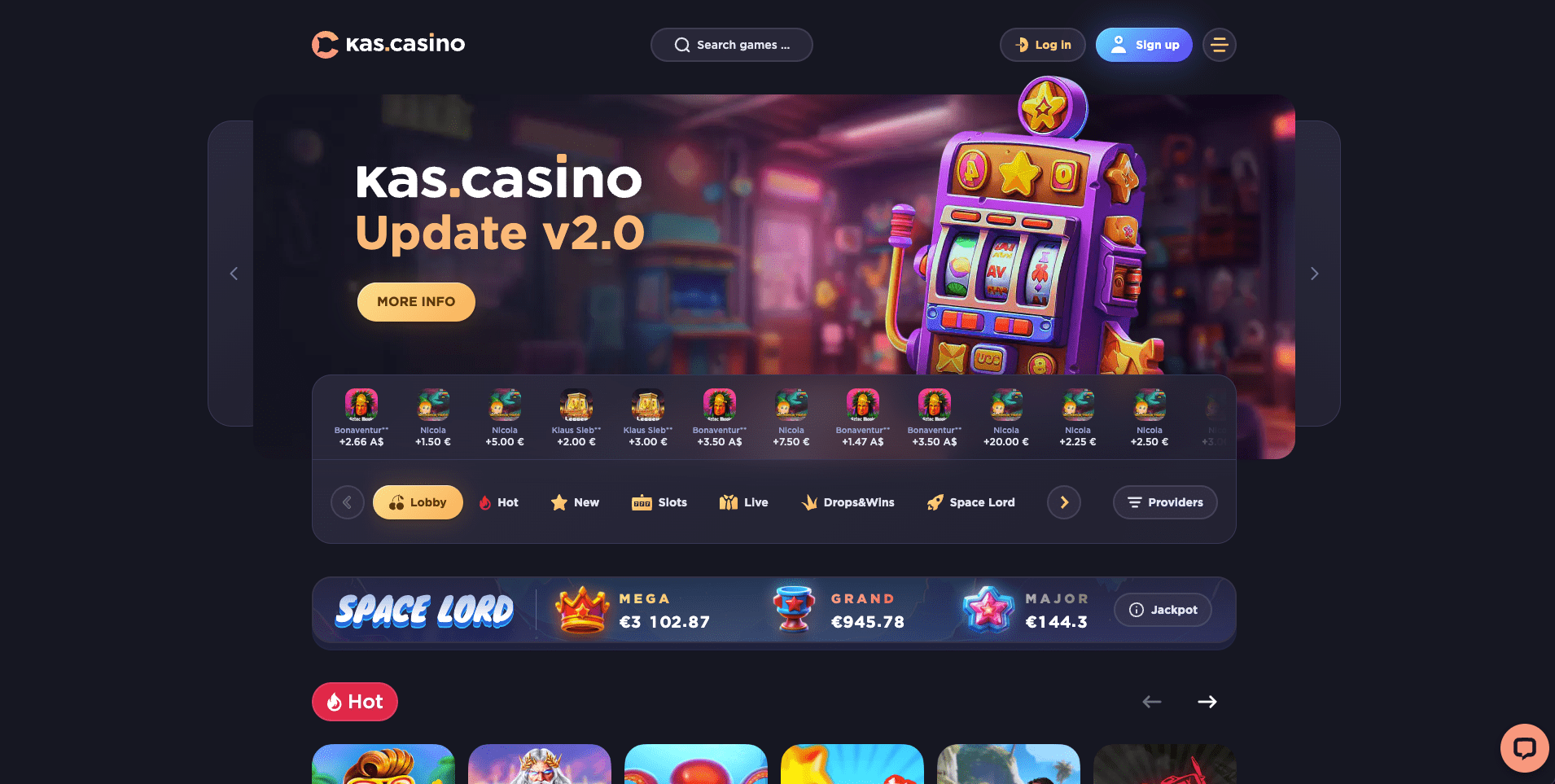Open the Live games category
The width and height of the screenshot is (1555, 784).
[x=744, y=502]
